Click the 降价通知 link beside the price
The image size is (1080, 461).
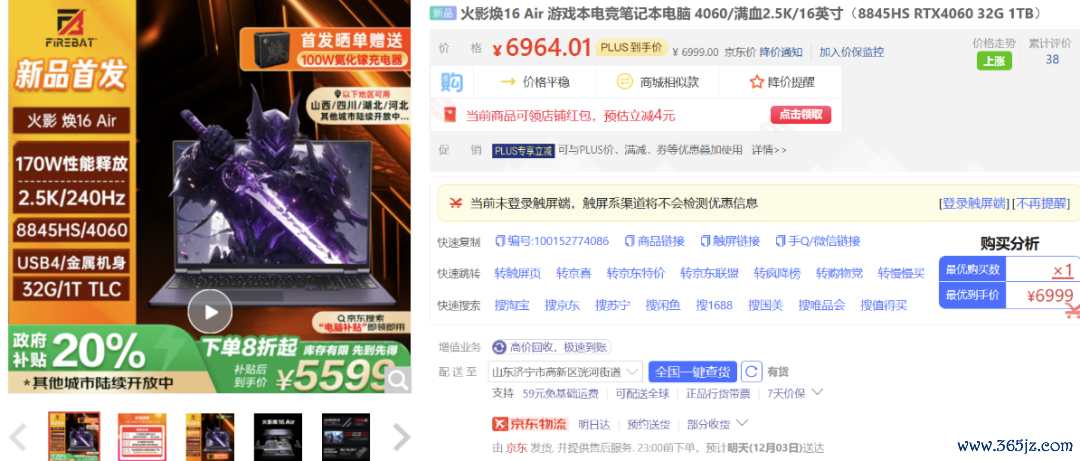pyautogui.click(x=781, y=52)
